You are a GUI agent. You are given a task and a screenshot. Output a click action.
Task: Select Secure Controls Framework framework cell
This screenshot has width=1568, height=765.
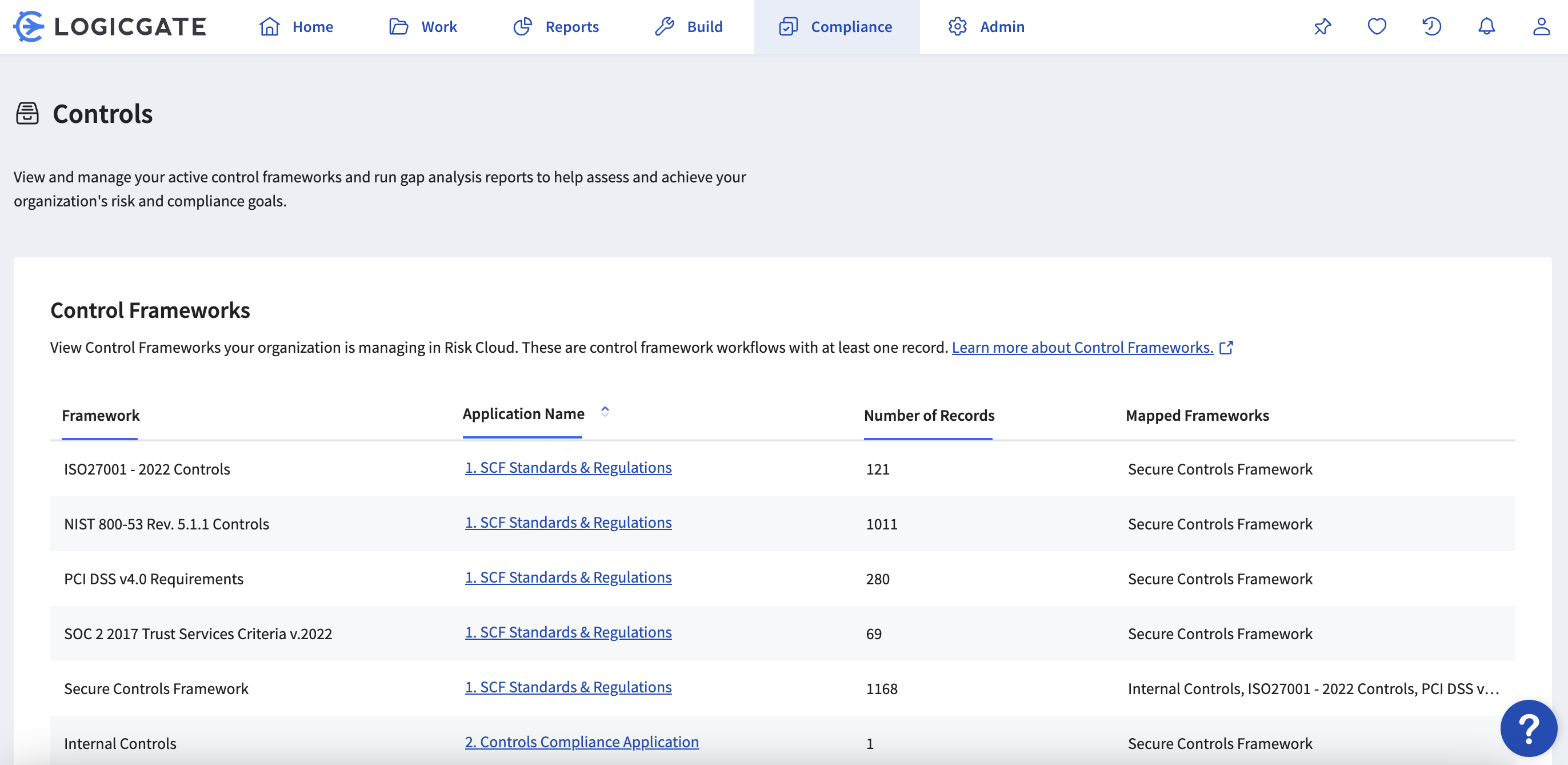[x=156, y=688]
